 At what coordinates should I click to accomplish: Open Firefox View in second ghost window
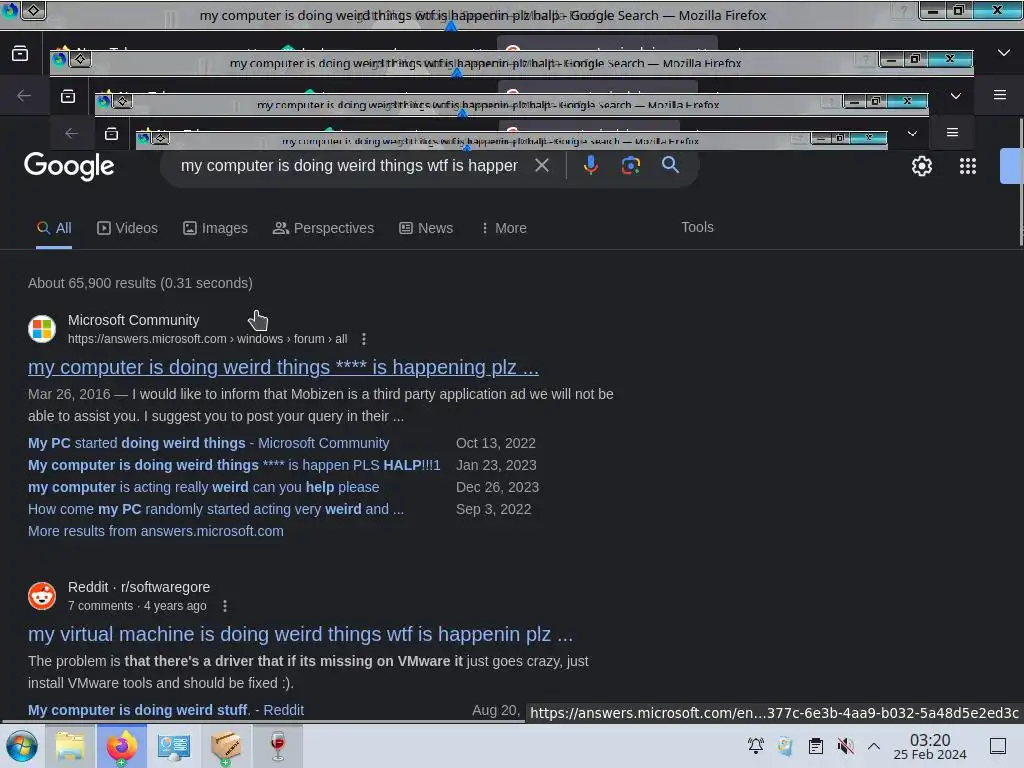[68, 97]
